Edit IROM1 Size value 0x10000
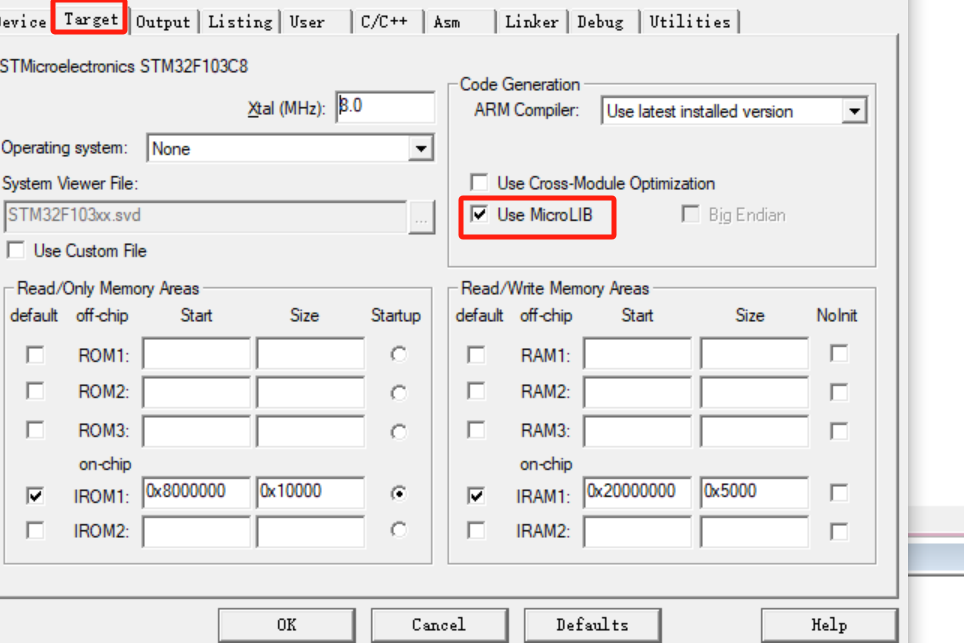The width and height of the screenshot is (964, 643). point(311,492)
